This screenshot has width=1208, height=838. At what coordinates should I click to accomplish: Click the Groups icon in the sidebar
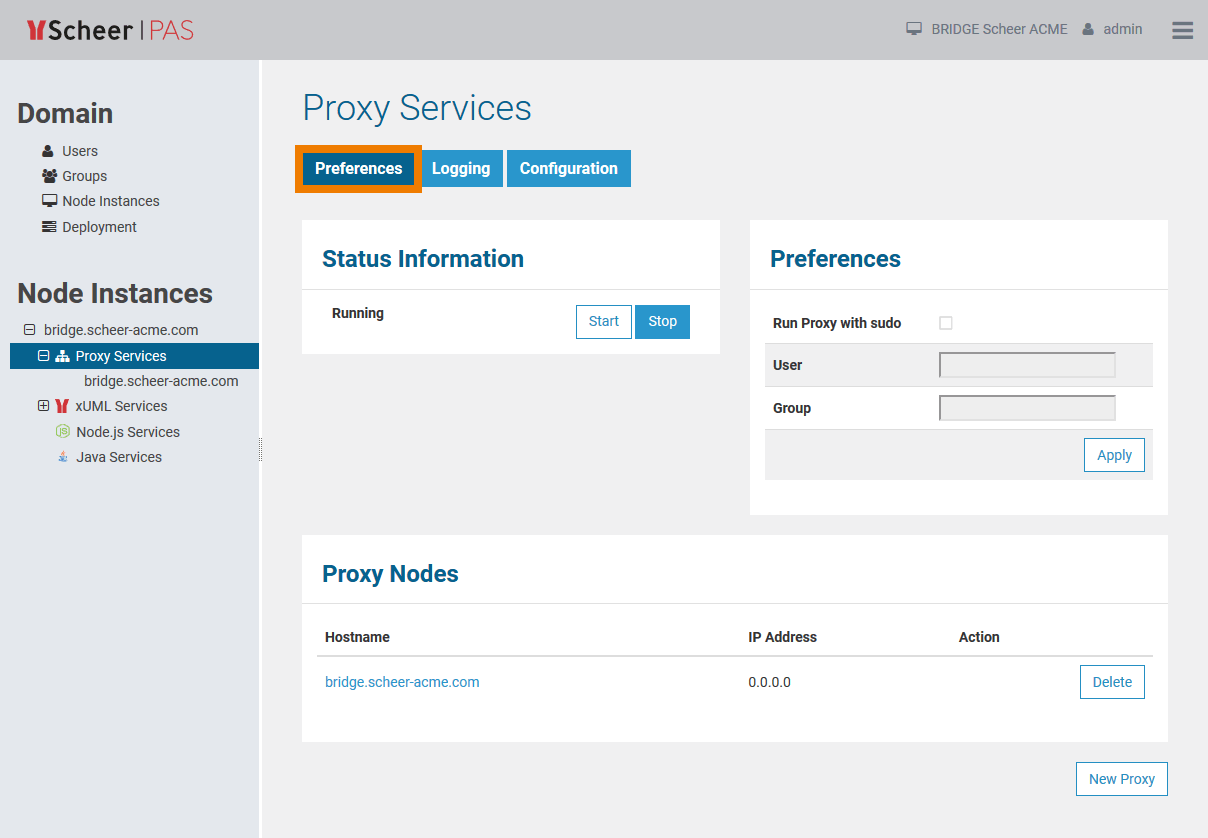click(x=48, y=176)
